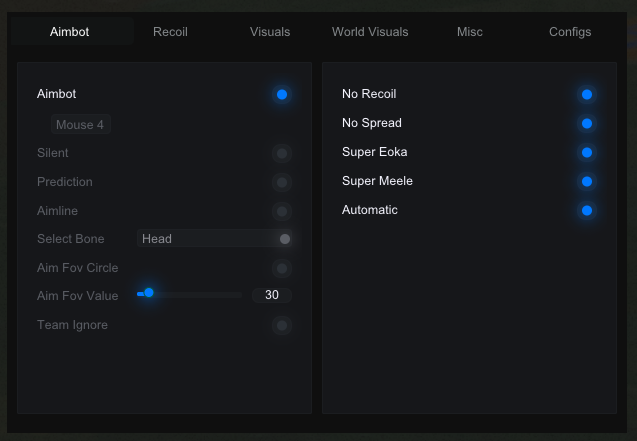Toggle the Super Eoka switch off
Screen dimensions: 637x441
point(587,153)
